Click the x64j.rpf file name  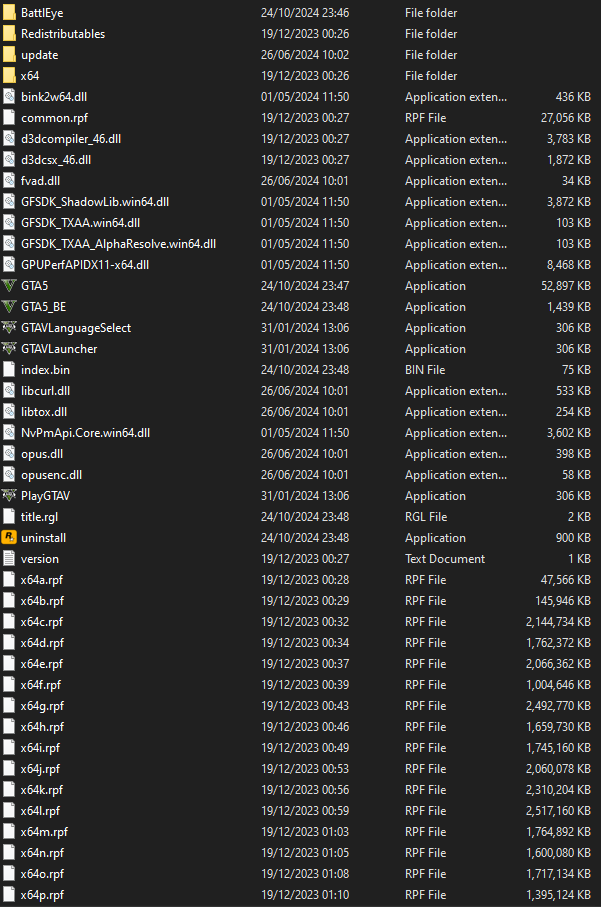pyautogui.click(x=40, y=769)
